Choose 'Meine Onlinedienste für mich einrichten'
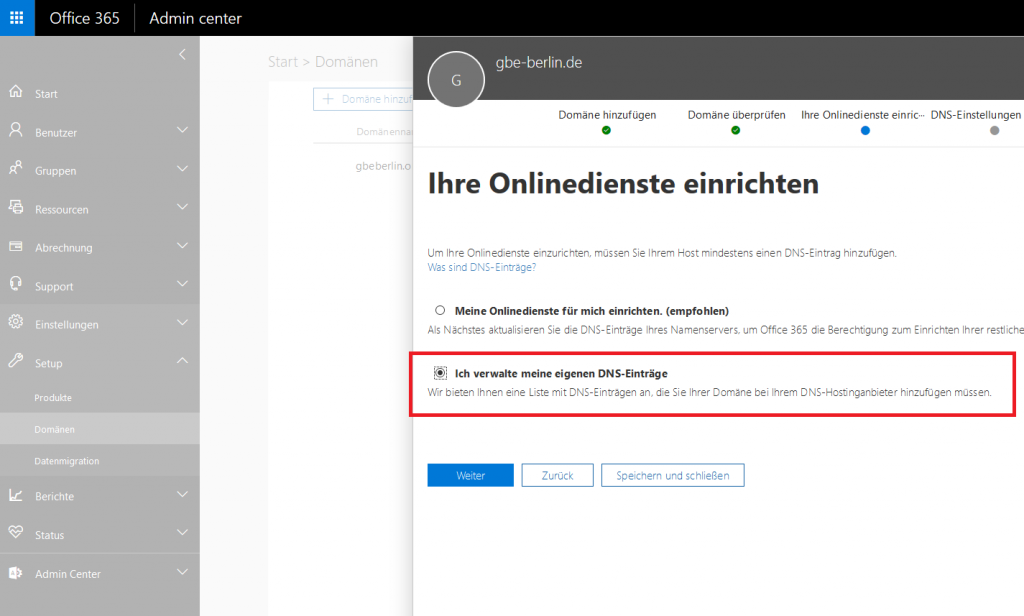Screen dimensions: 1024x616 pyautogui.click(x=439, y=310)
